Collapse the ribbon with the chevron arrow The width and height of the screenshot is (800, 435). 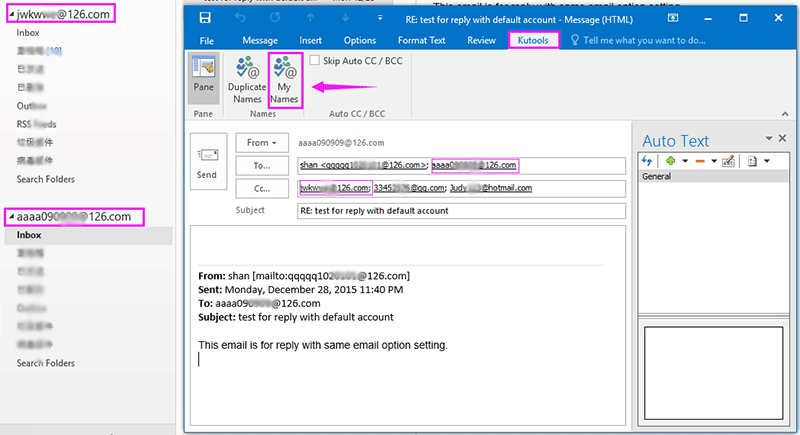pyautogui.click(x=785, y=113)
